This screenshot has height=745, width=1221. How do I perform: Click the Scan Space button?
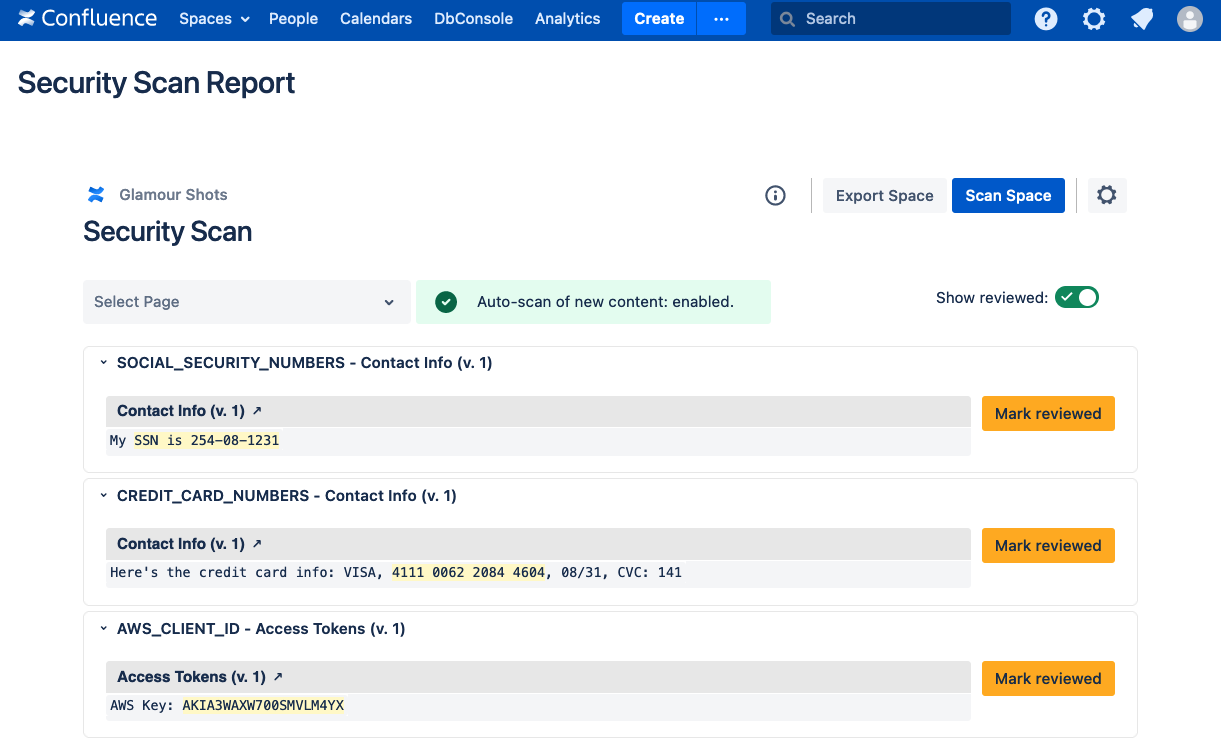coord(1007,196)
